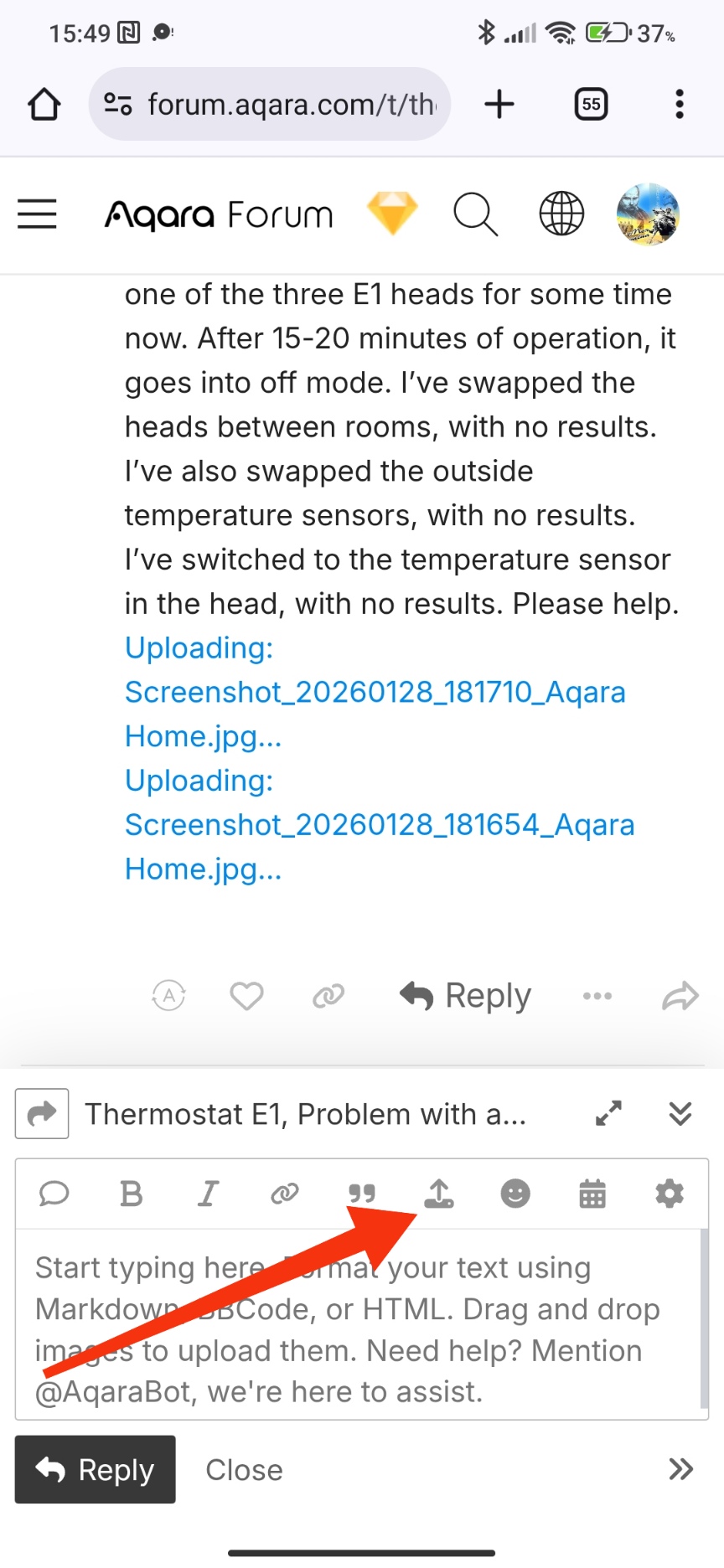Toggle bold formatting in the composer
The width and height of the screenshot is (724, 1568).
pos(132,1194)
